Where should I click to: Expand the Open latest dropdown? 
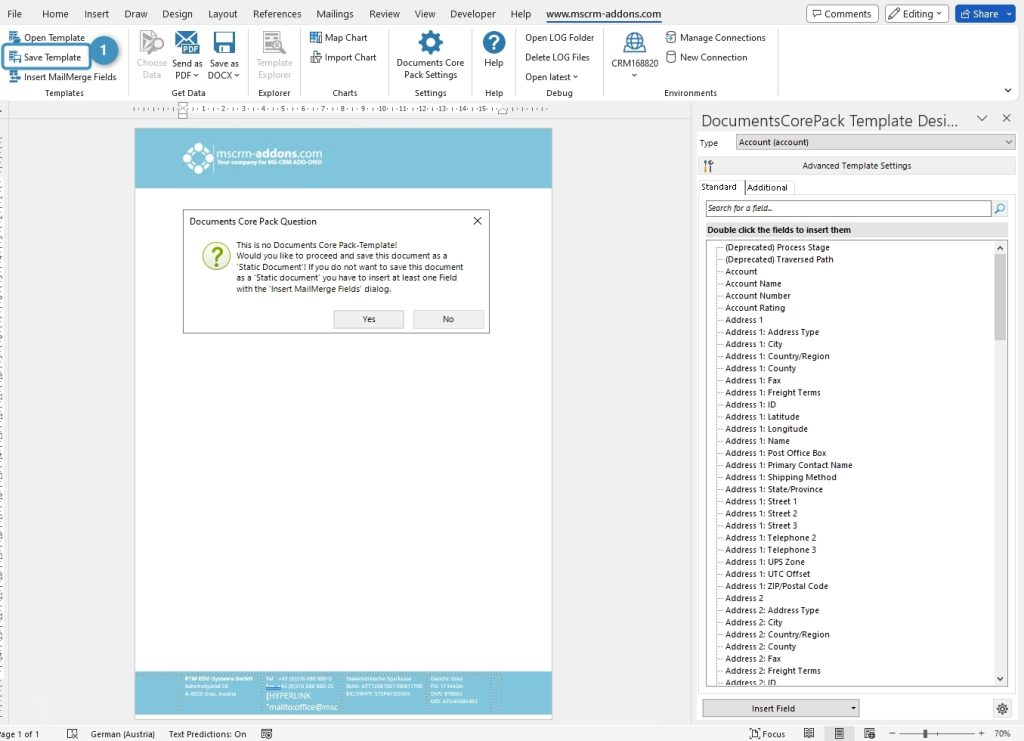(551, 76)
